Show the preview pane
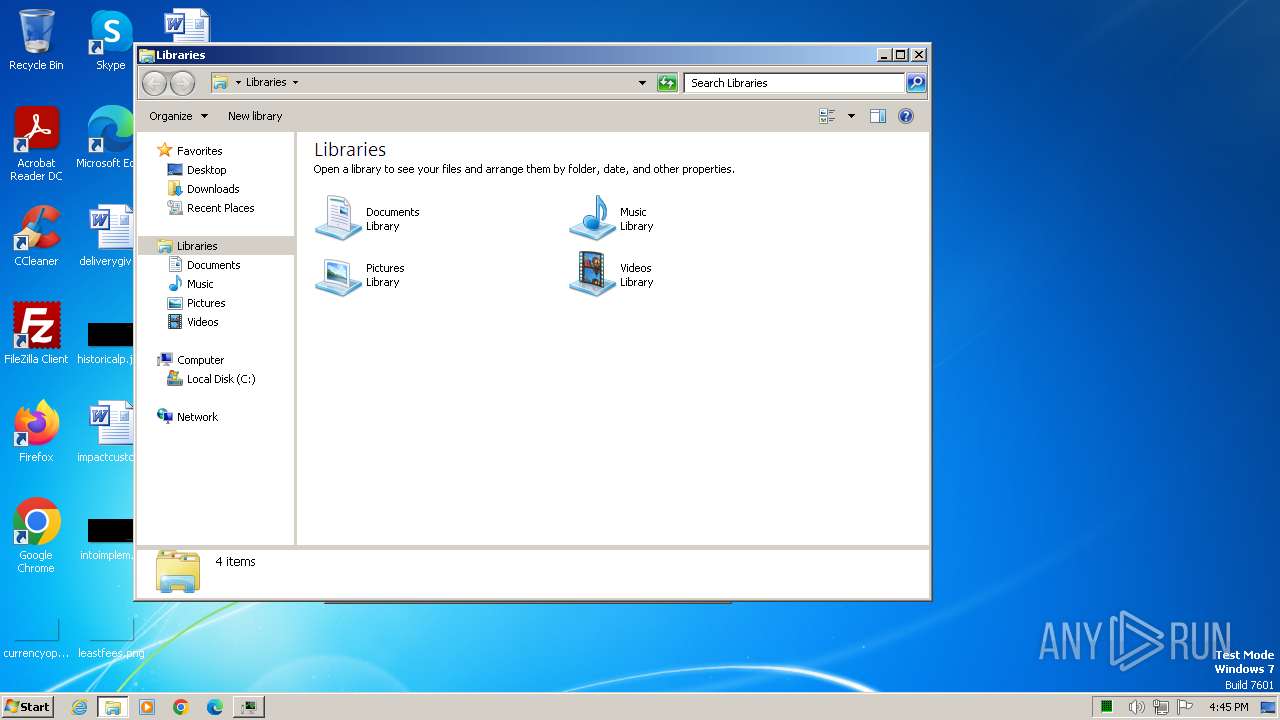This screenshot has width=1280, height=720. pos(878,116)
